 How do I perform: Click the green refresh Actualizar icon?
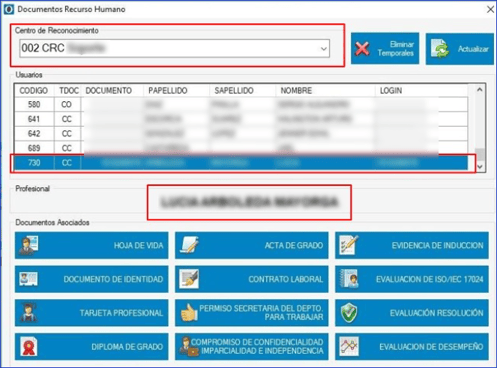[x=440, y=49]
